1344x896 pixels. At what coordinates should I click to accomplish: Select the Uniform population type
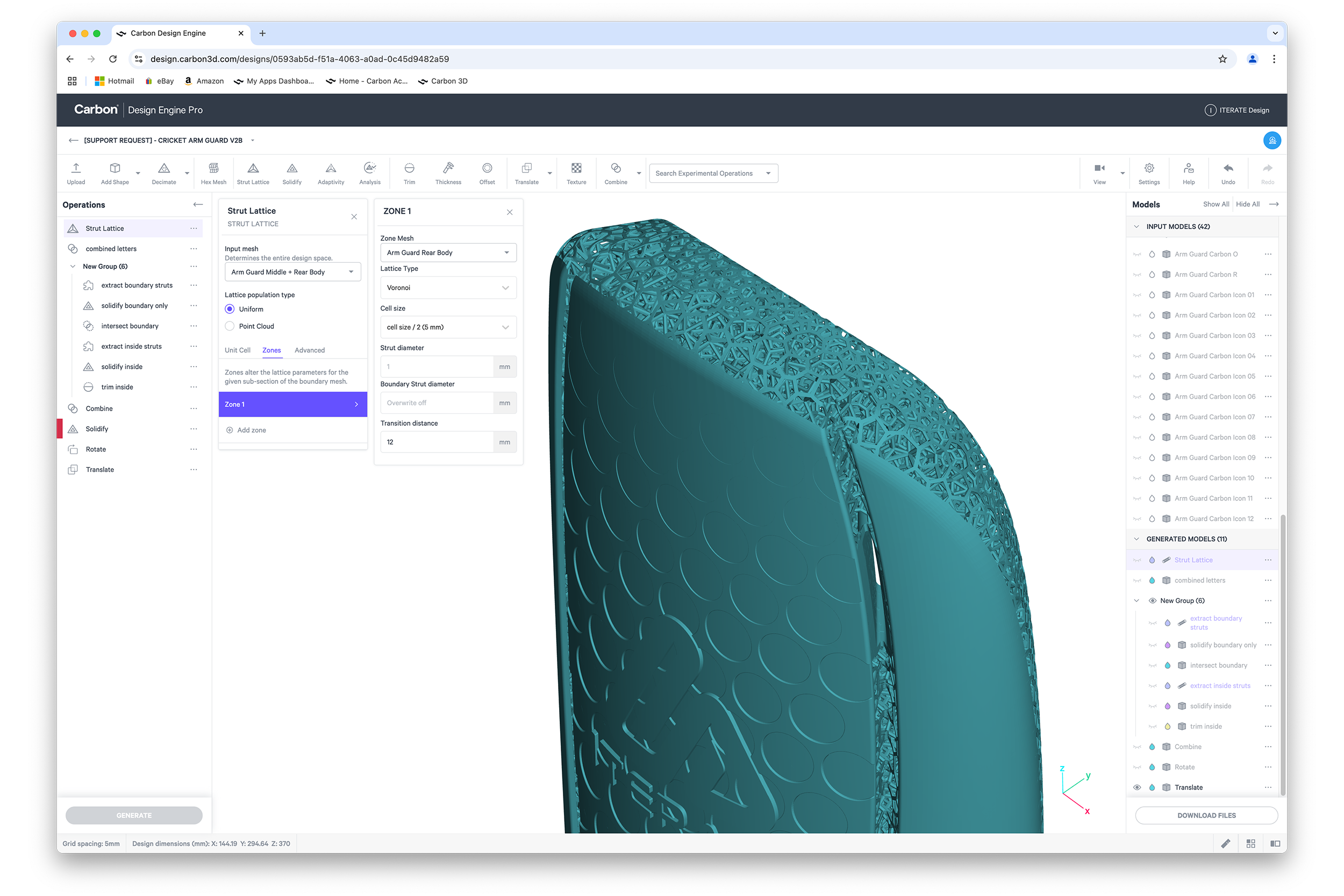(x=230, y=309)
